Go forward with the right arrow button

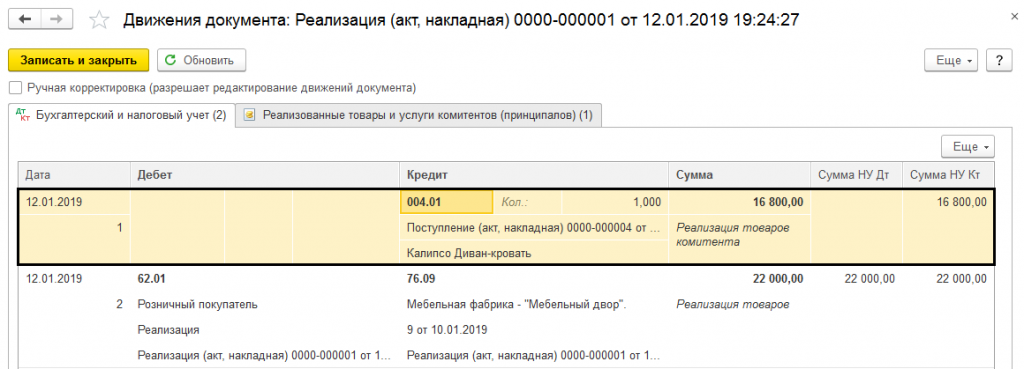(57, 20)
